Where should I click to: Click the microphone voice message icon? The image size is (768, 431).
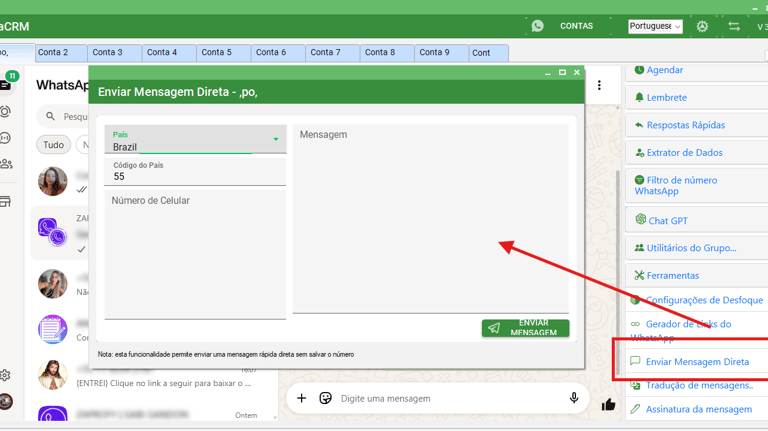pos(574,398)
